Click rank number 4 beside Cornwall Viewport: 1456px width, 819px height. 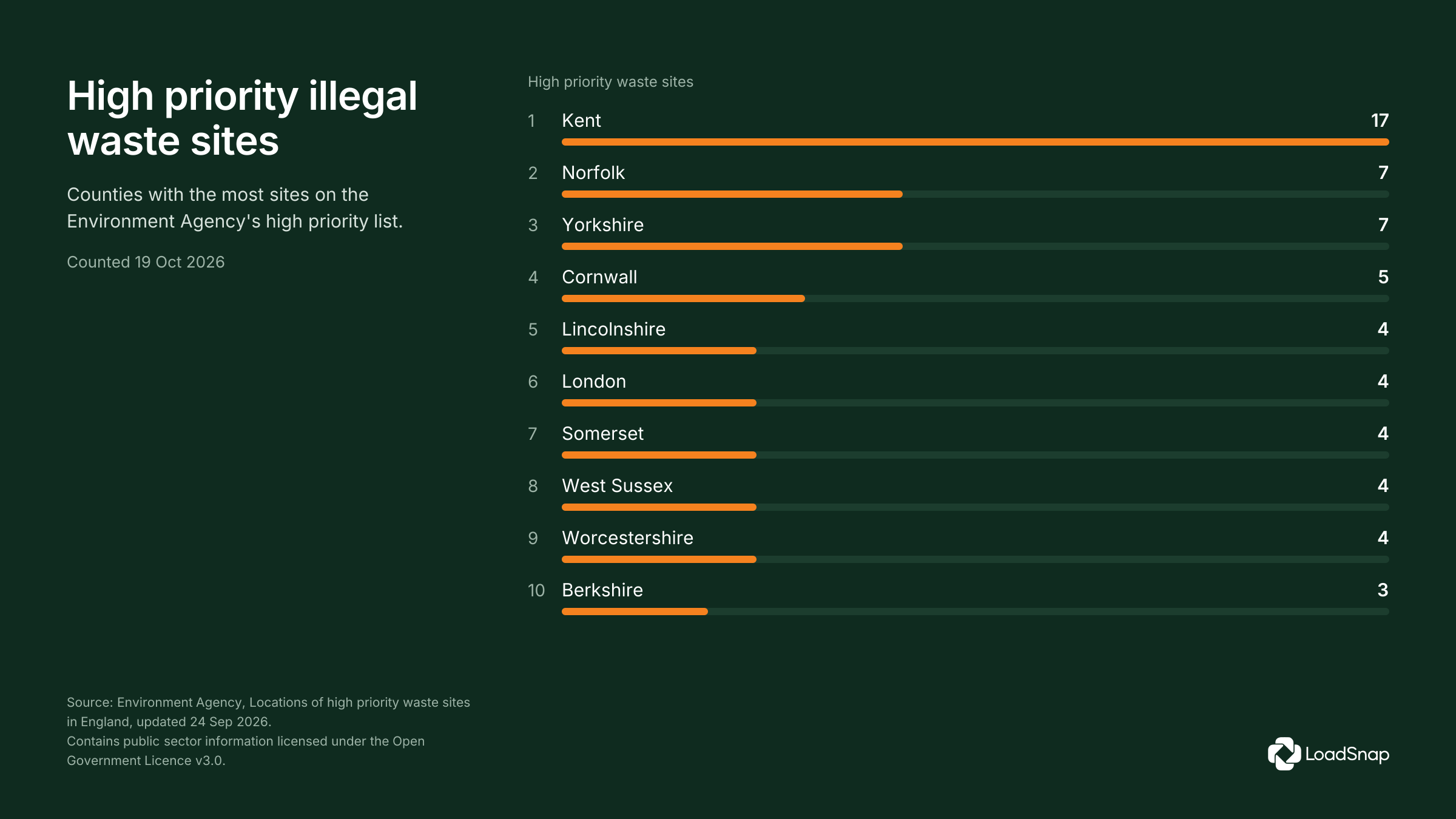pyautogui.click(x=533, y=278)
